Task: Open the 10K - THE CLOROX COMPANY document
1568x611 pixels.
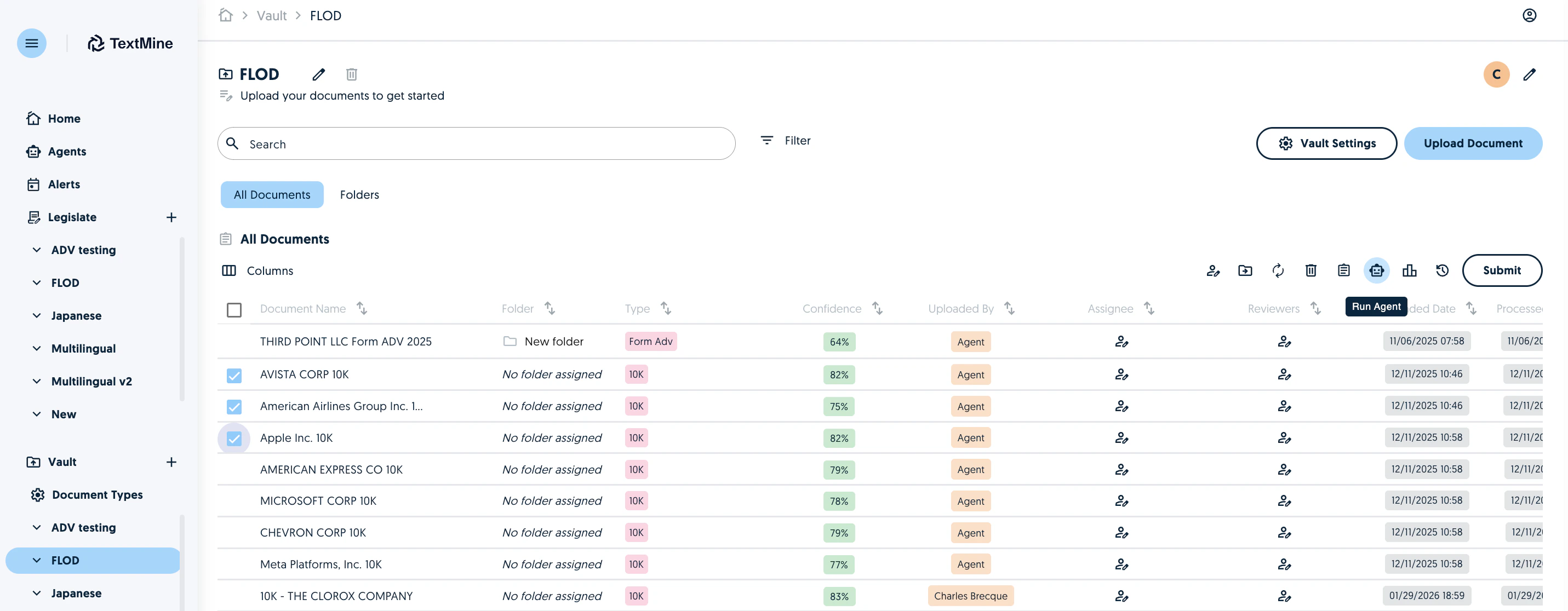Action: click(336, 596)
